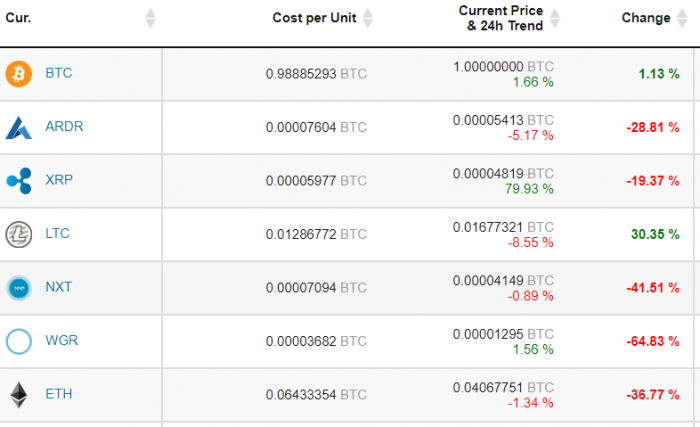The image size is (700, 427).
Task: Open the ETH currency link
Action: [x=58, y=394]
